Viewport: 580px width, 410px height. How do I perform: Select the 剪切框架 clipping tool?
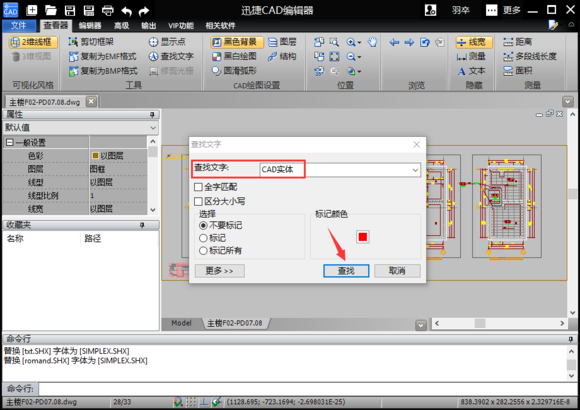tap(91, 42)
